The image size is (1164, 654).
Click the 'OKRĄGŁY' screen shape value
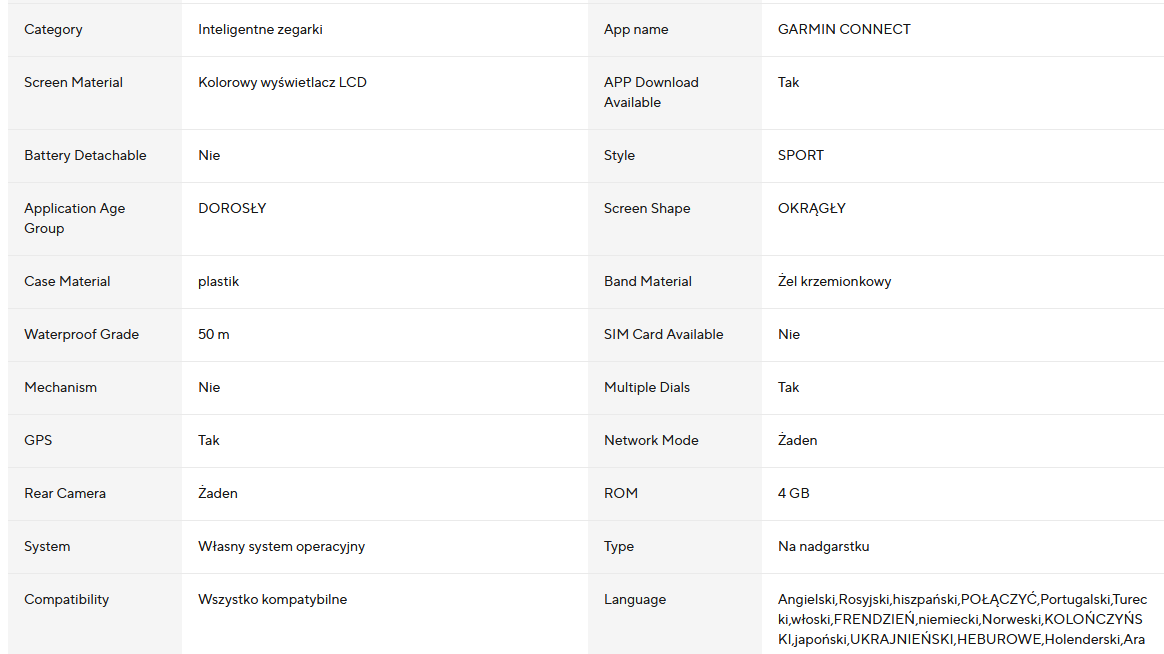tap(812, 209)
